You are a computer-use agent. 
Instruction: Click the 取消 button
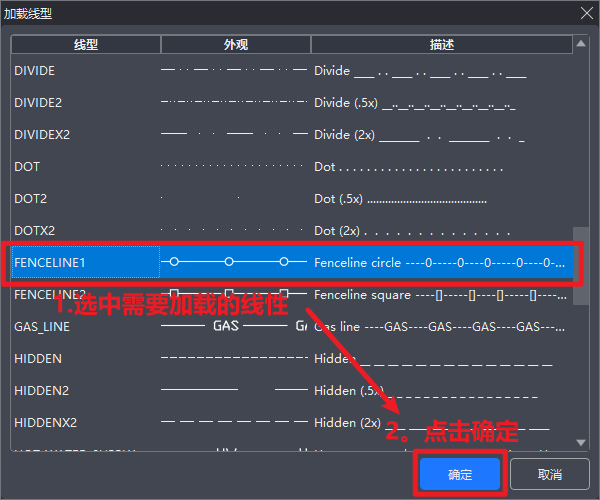coord(549,474)
